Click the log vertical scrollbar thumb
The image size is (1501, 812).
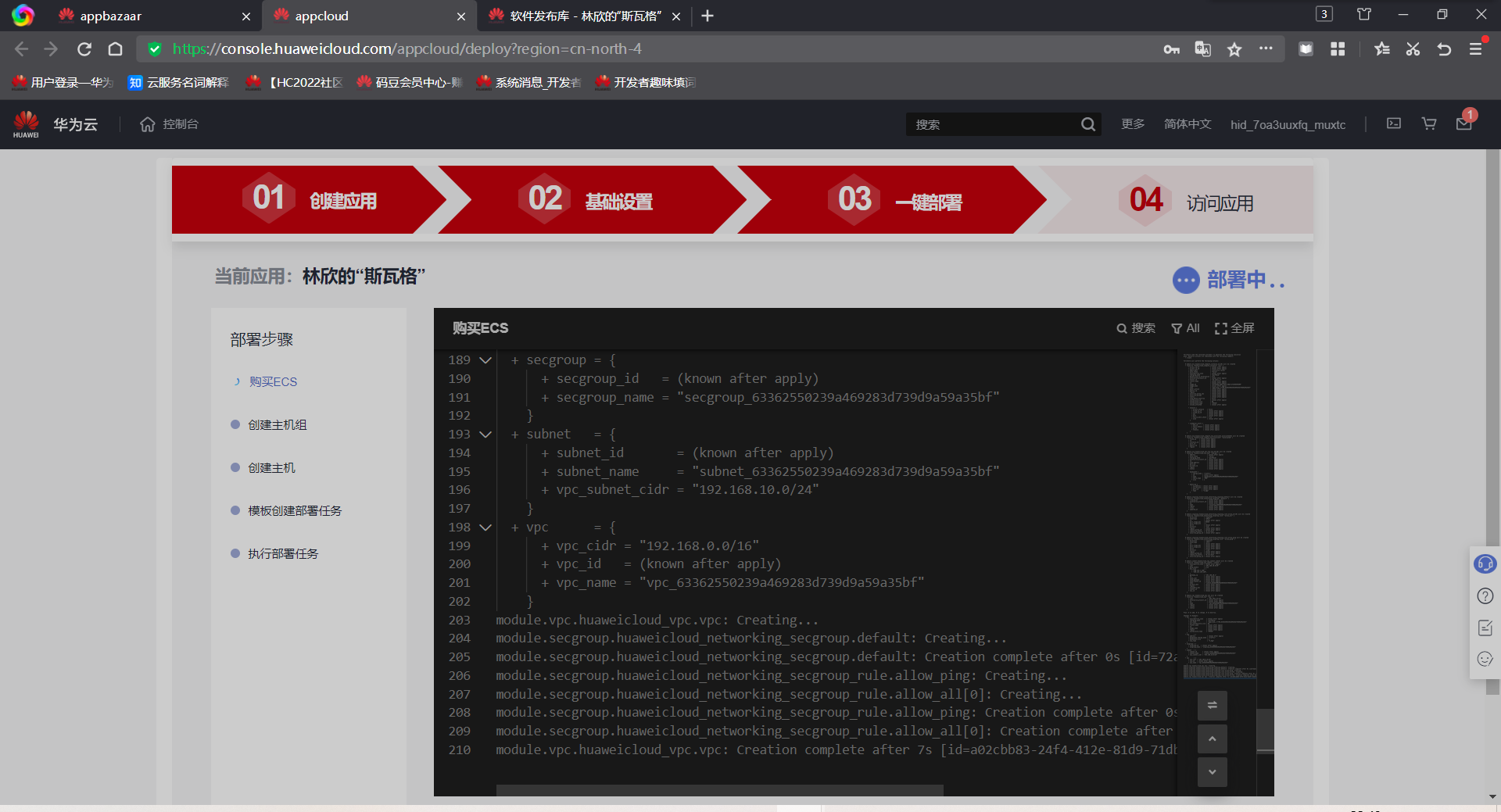point(1265,730)
